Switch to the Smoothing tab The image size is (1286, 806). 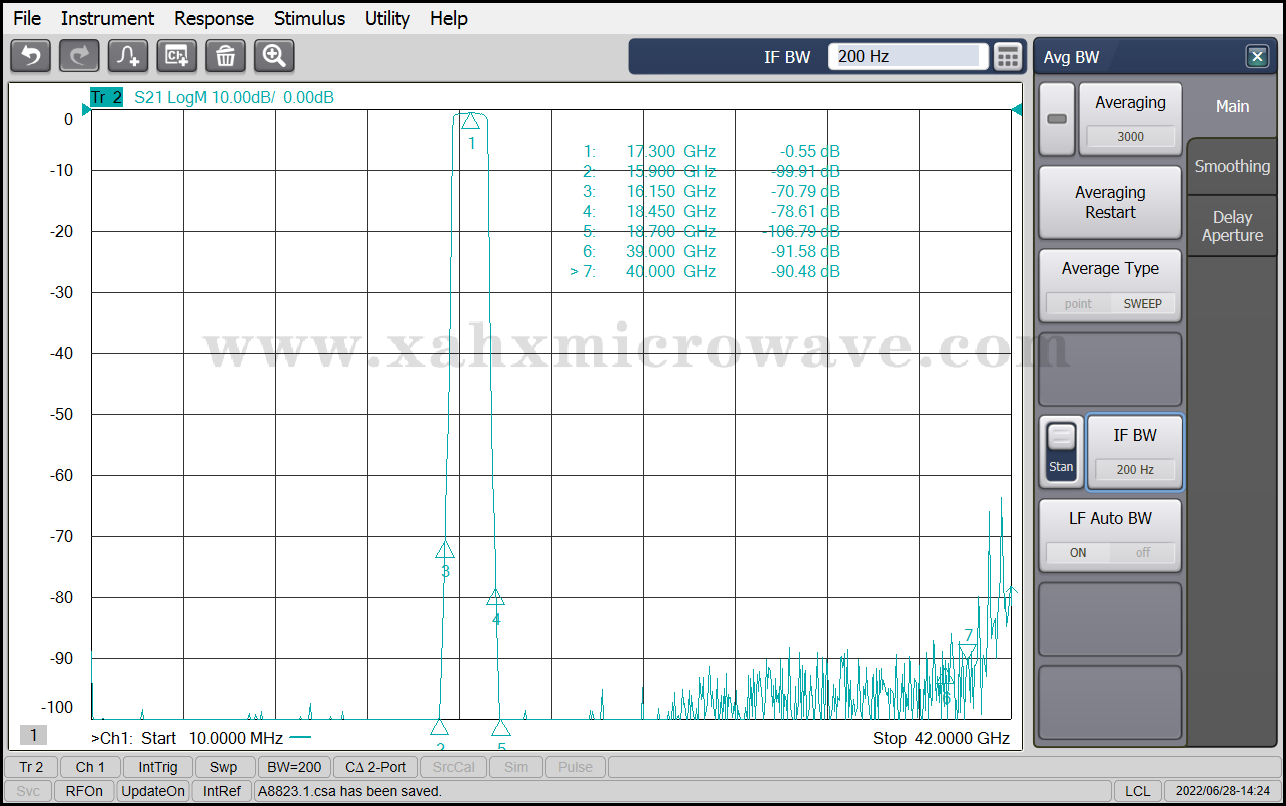1232,166
